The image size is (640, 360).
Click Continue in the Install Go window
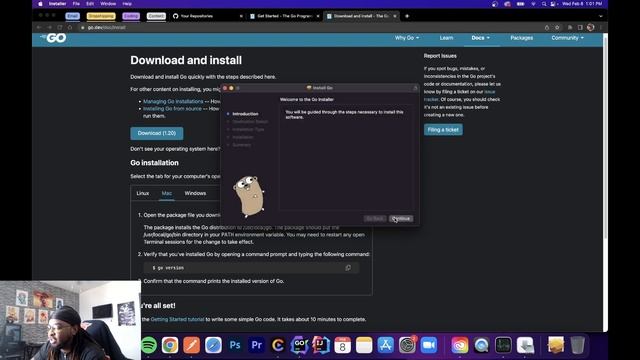click(x=401, y=219)
